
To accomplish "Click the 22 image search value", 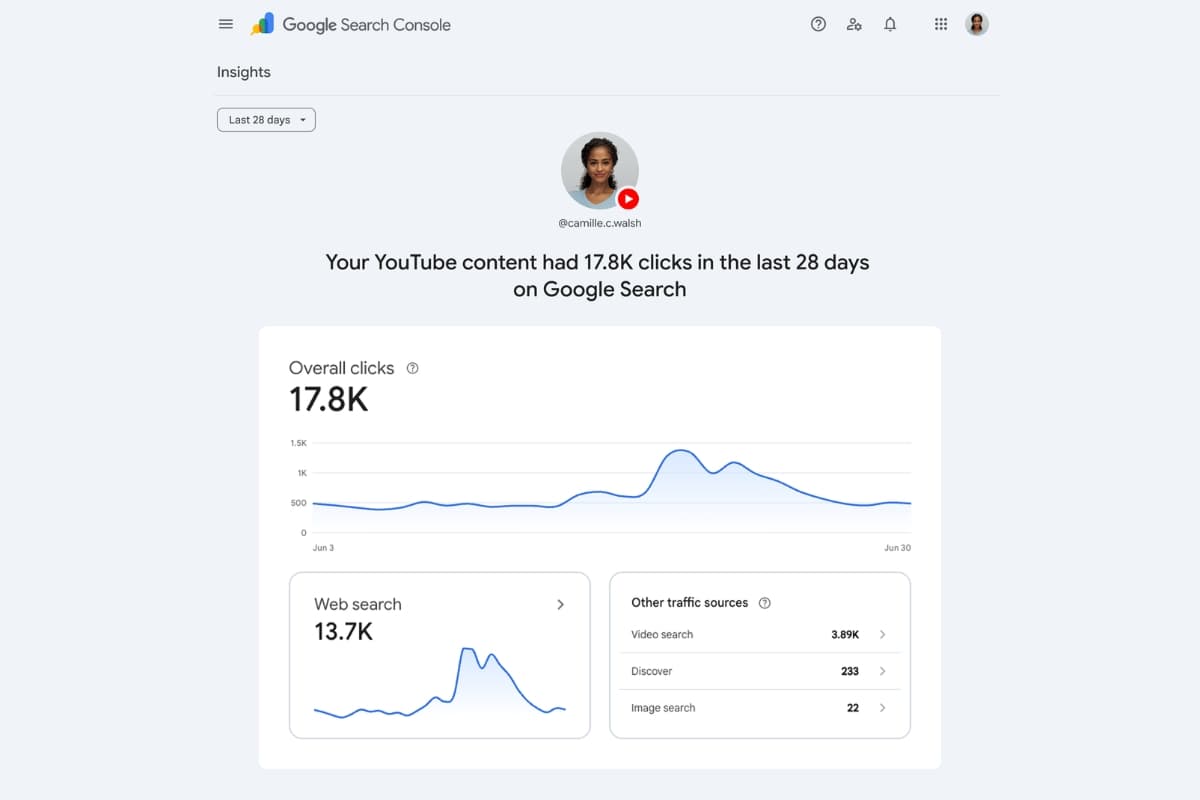I will (853, 708).
